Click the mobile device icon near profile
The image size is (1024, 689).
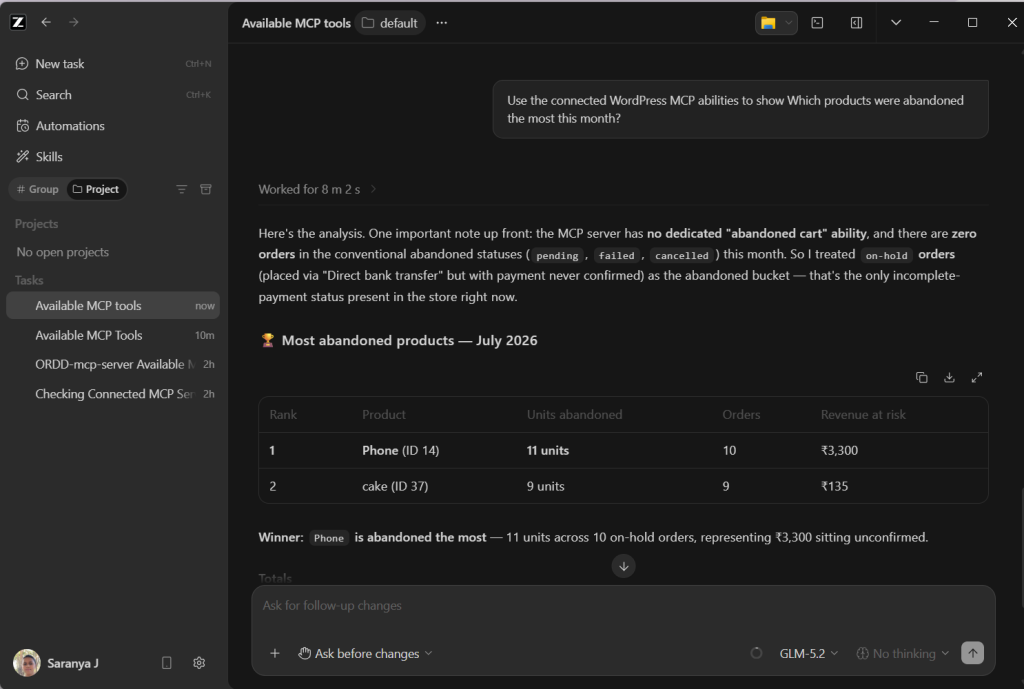click(x=167, y=663)
